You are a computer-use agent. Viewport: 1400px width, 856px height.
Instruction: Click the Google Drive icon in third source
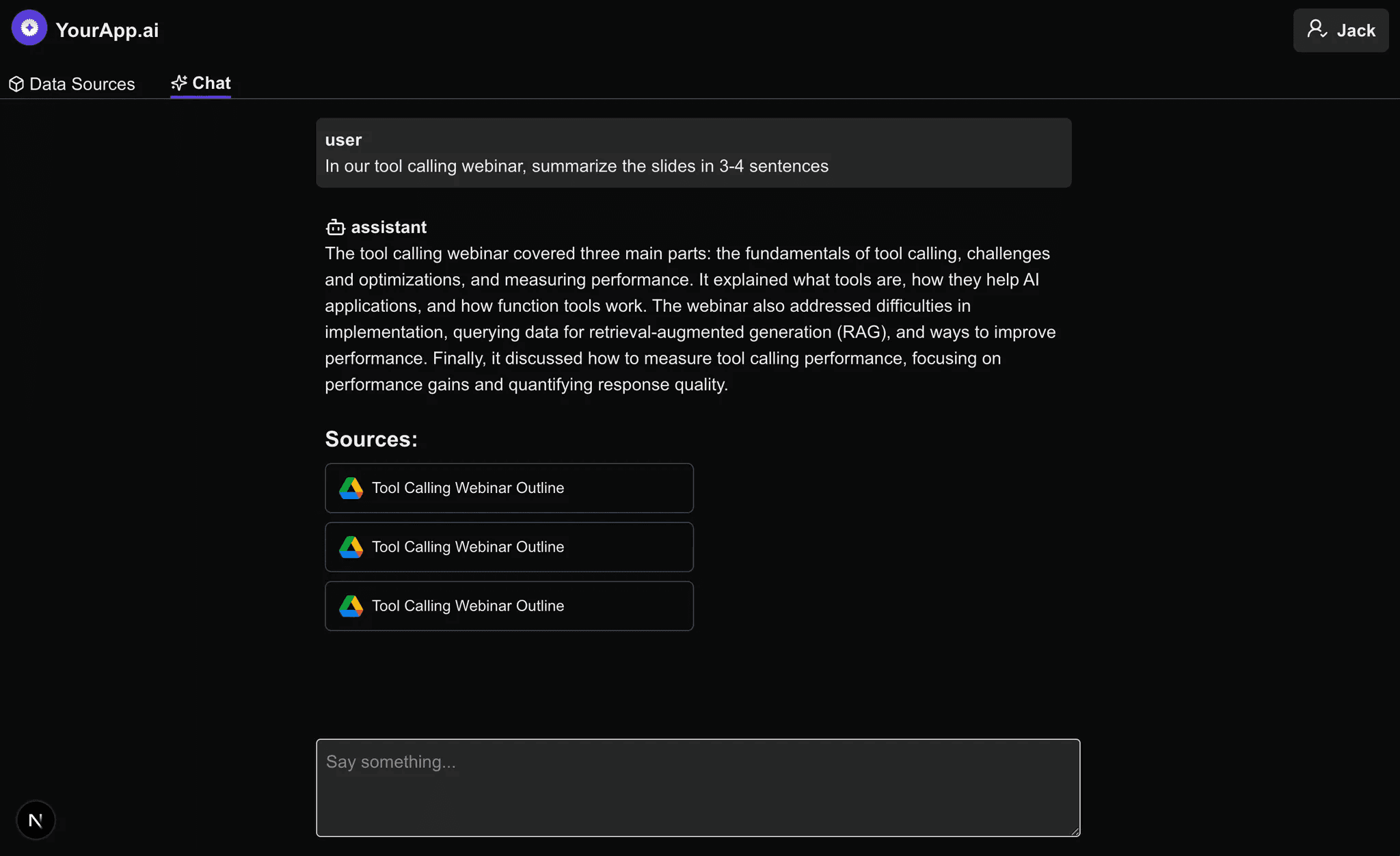click(351, 606)
